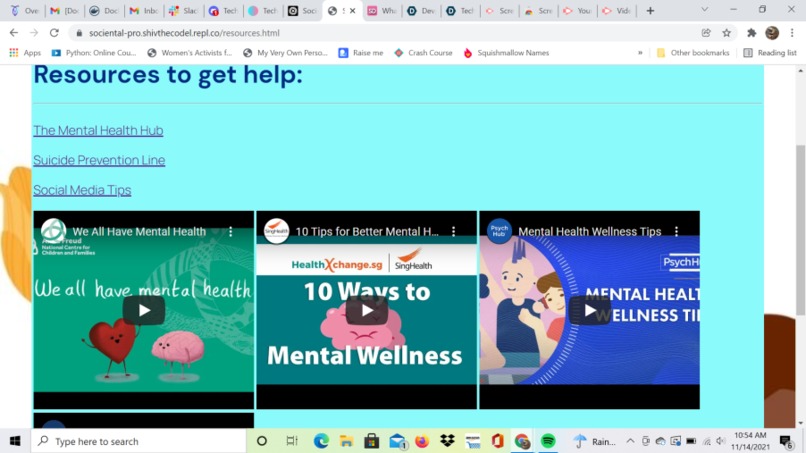
Task: Click the address bar URL field
Action: [386, 33]
